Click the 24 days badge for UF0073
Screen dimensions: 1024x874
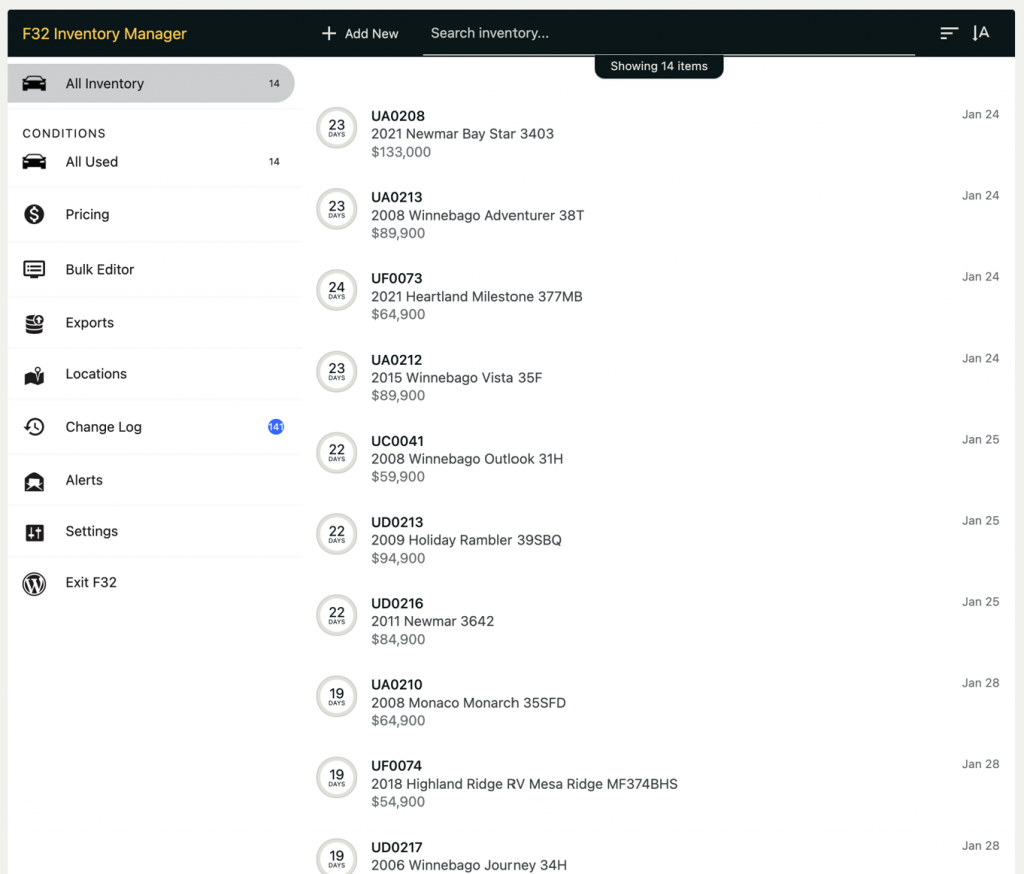337,290
